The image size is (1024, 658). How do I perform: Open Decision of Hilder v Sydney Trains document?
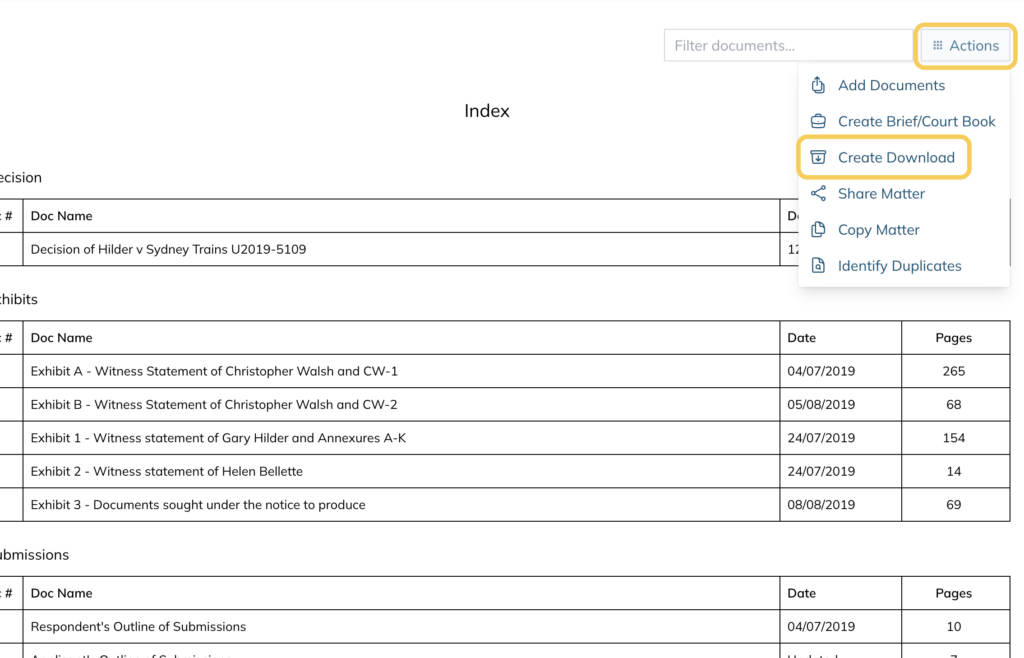pos(168,249)
